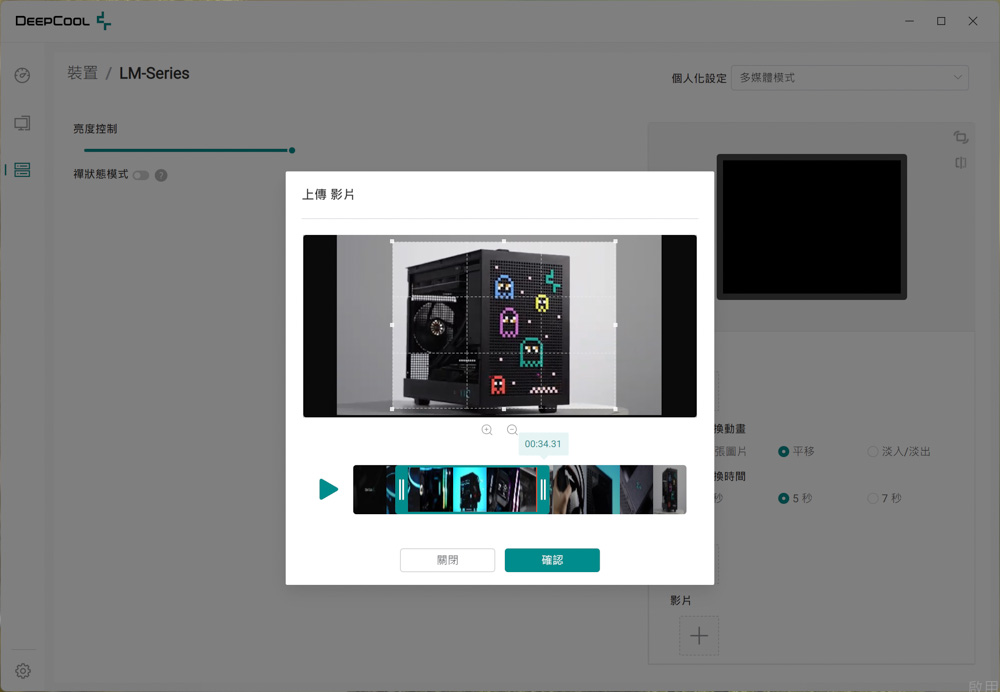Viewport: 1000px width, 692px height.
Task: Open the monitor display sidebar icon
Action: pyautogui.click(x=22, y=123)
